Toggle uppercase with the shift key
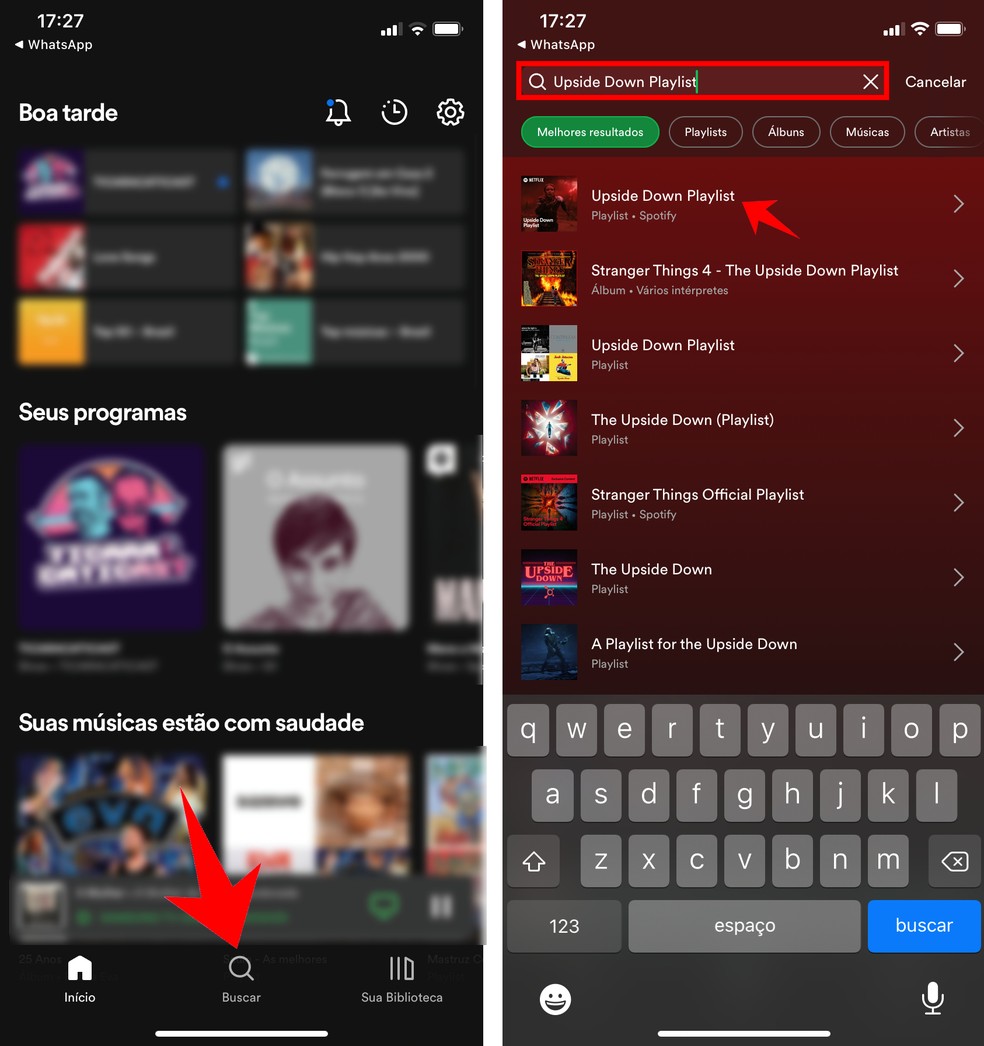The width and height of the screenshot is (984, 1046). click(x=533, y=861)
